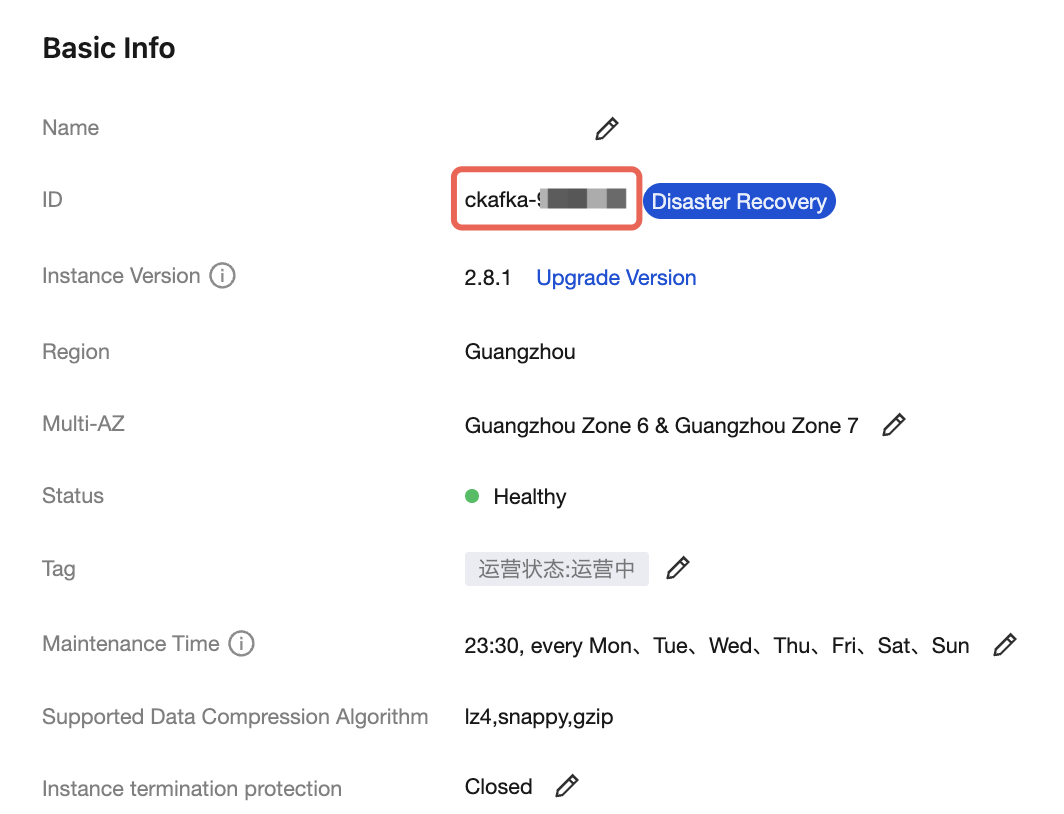The image size is (1064, 814).
Task: Click the Healthy status text
Action: click(x=530, y=497)
